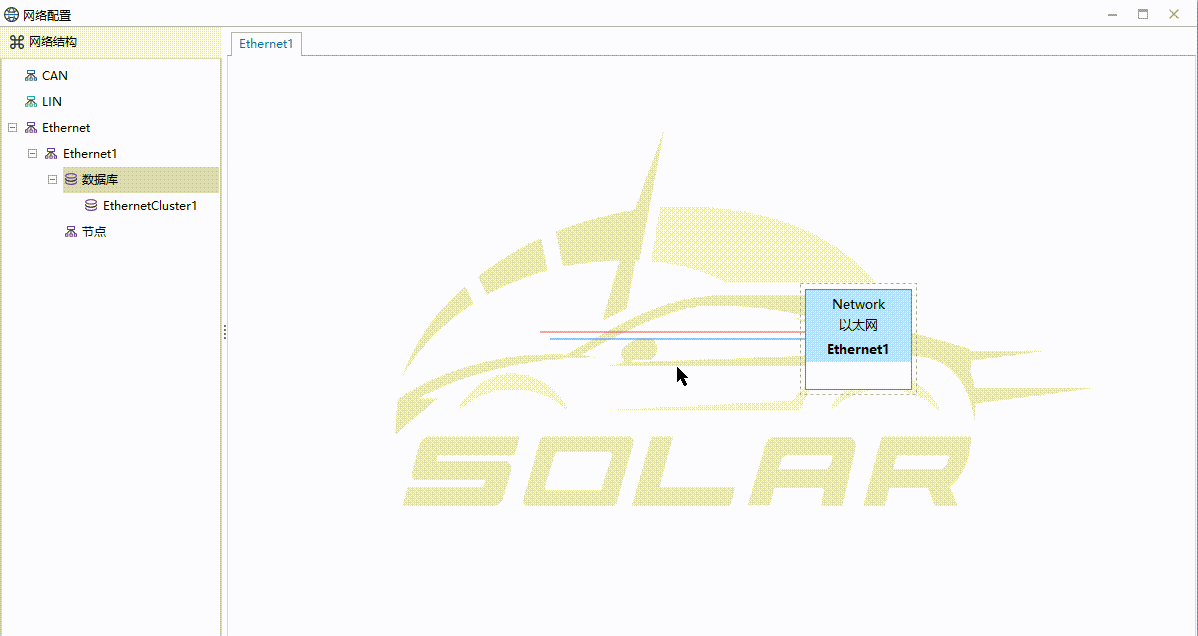Select CAN in the network tree
Viewport: 1198px width, 636px height.
[55, 76]
